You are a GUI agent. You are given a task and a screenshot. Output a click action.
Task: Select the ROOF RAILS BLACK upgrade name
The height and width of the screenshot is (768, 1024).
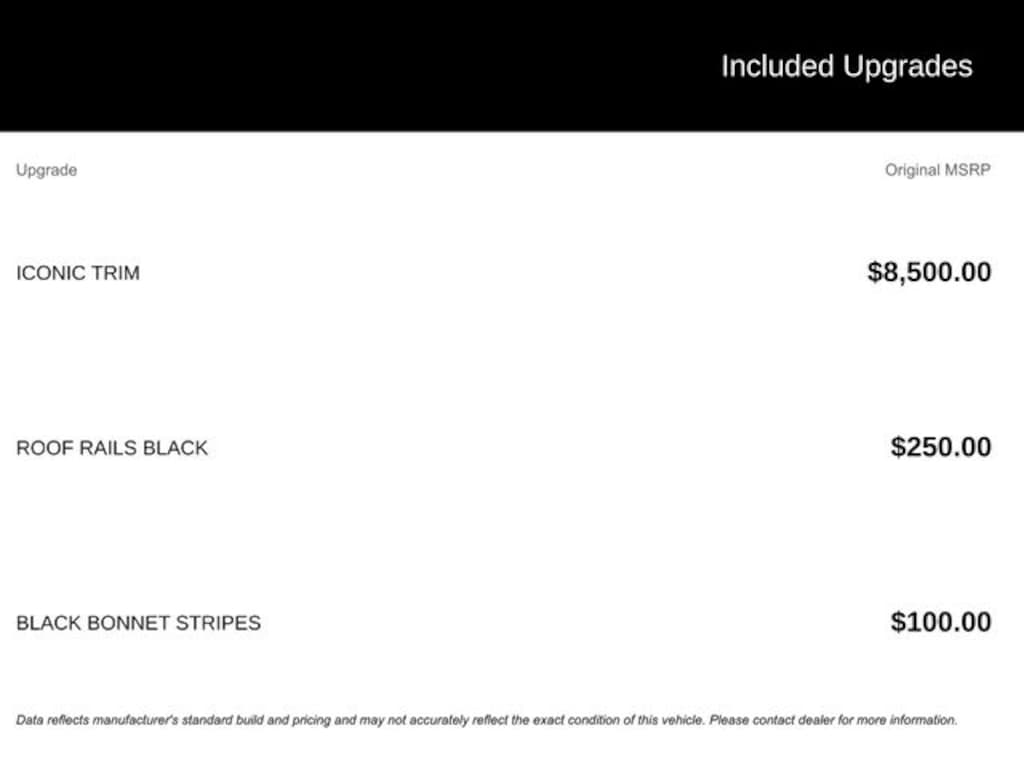[112, 448]
